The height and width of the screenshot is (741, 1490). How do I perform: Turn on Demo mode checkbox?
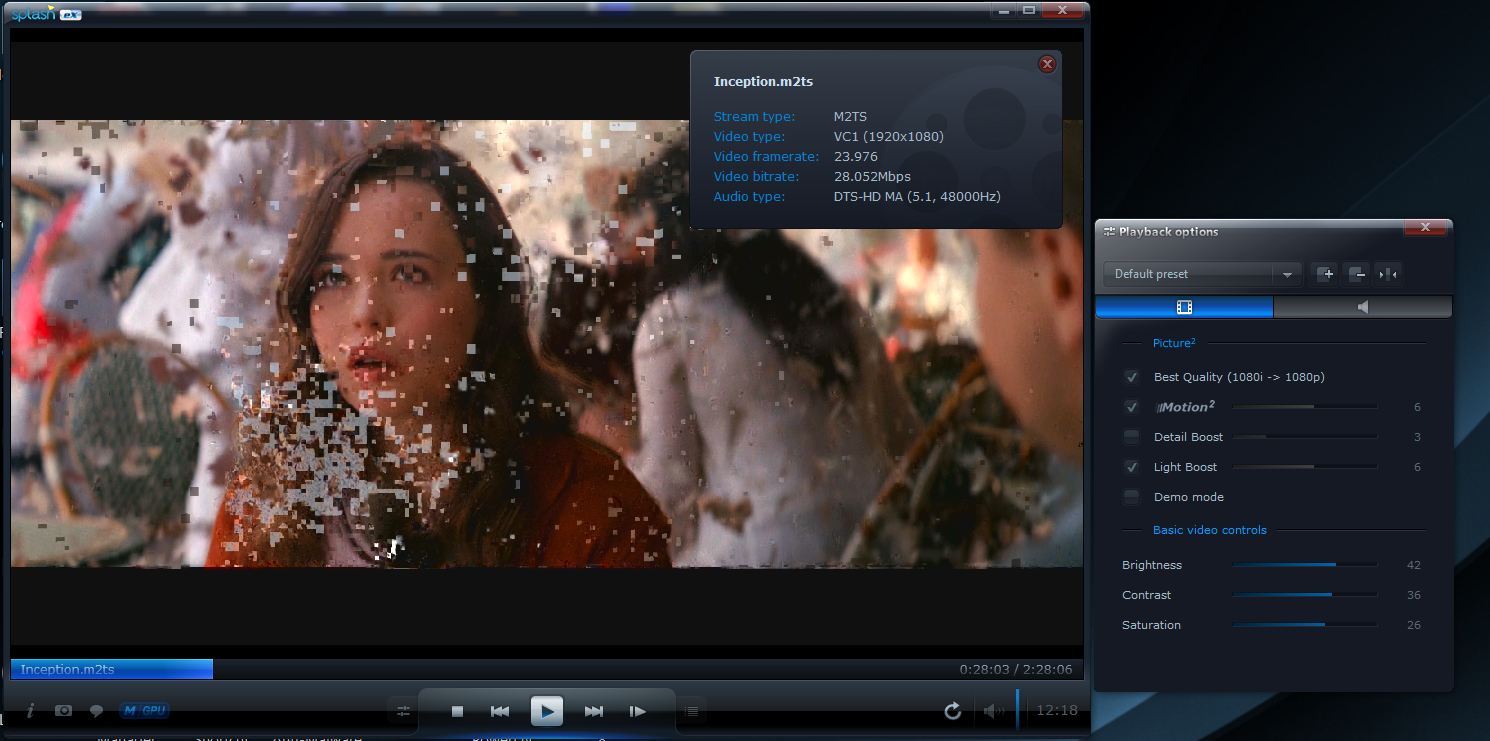(1132, 497)
